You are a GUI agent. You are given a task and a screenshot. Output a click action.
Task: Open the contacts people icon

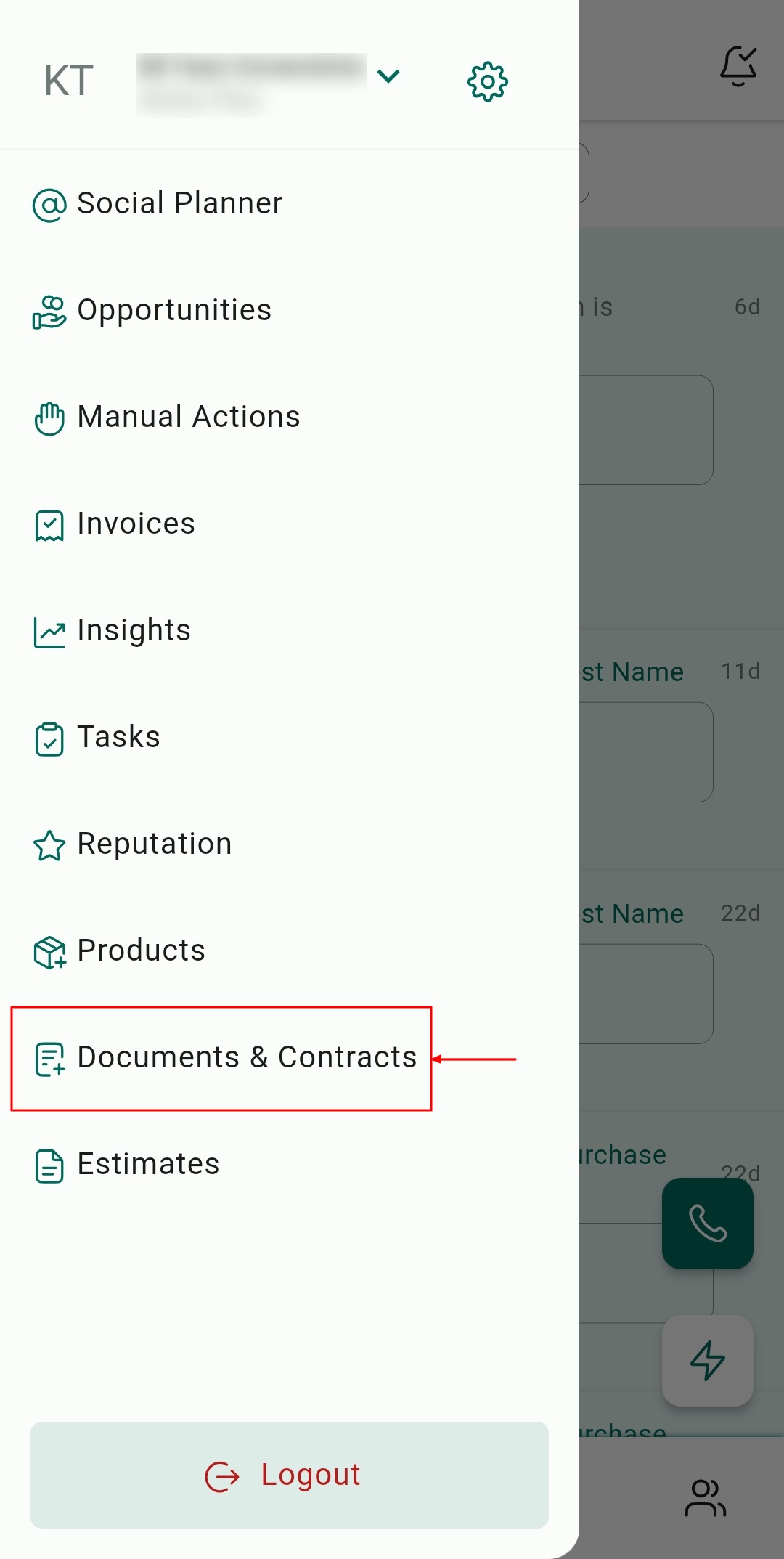click(705, 1498)
